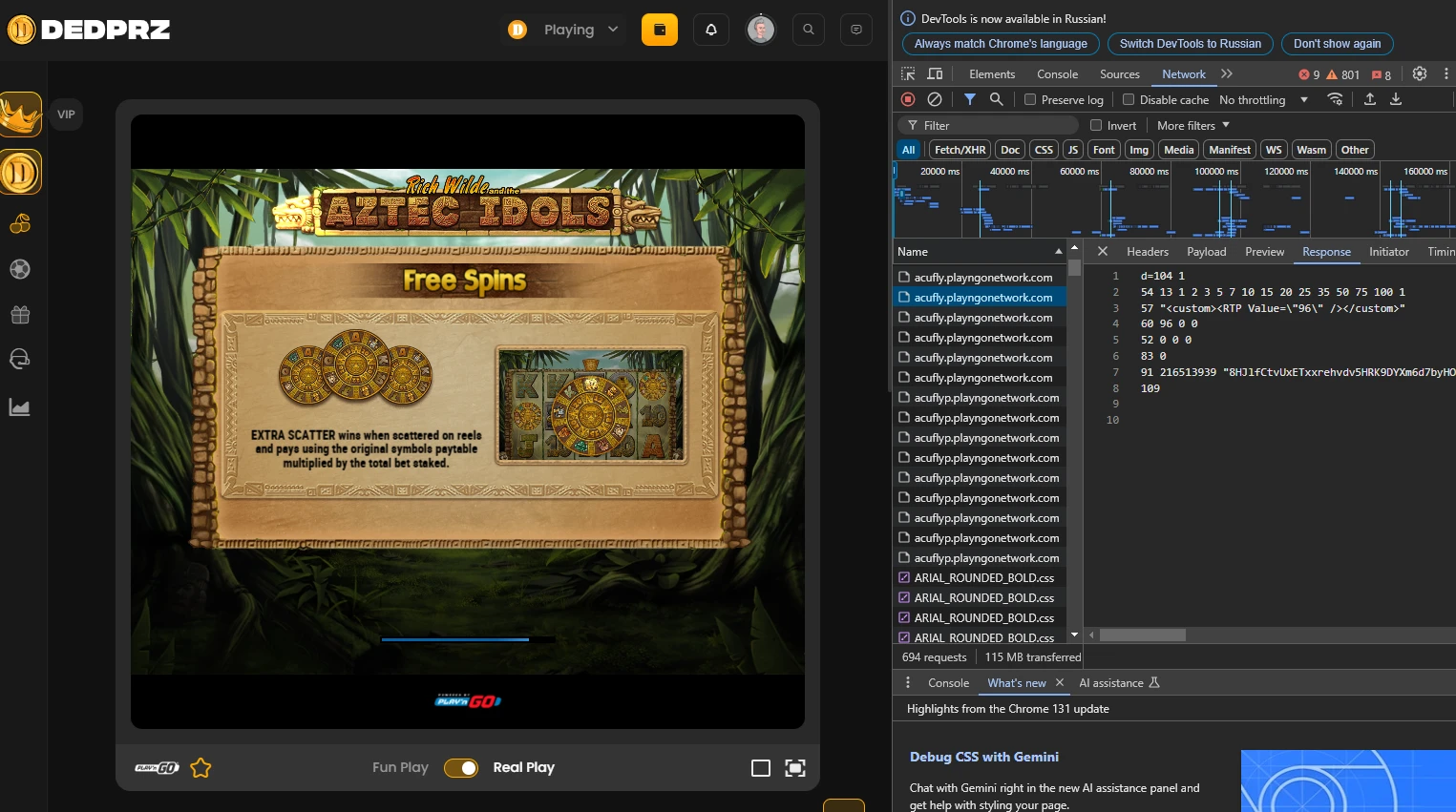
Task: Click Switch DevTools to Russian
Action: pos(1191,44)
